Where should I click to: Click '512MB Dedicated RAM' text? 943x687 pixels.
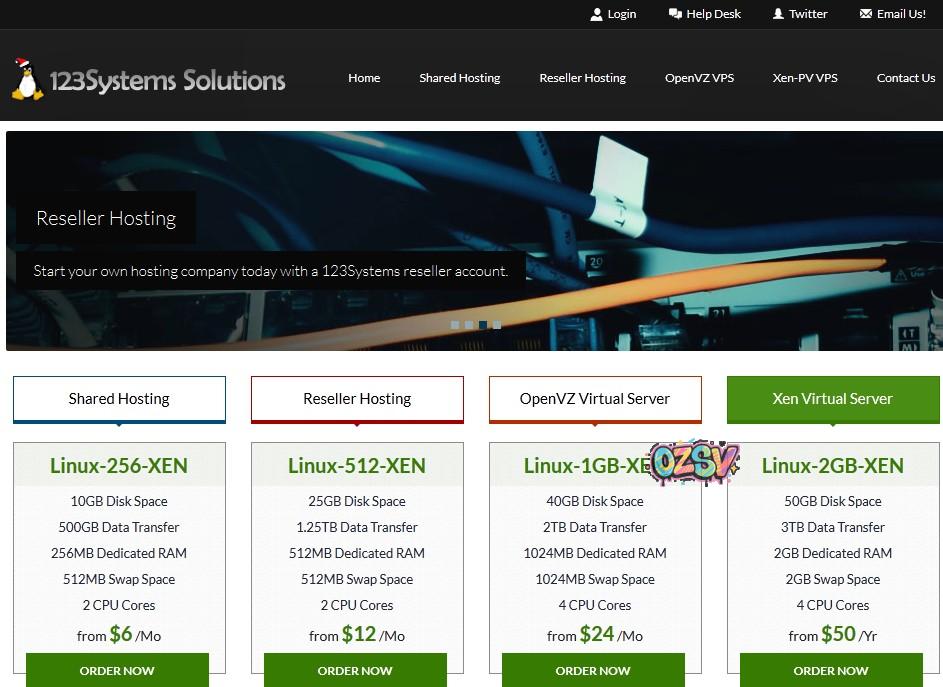coord(357,553)
